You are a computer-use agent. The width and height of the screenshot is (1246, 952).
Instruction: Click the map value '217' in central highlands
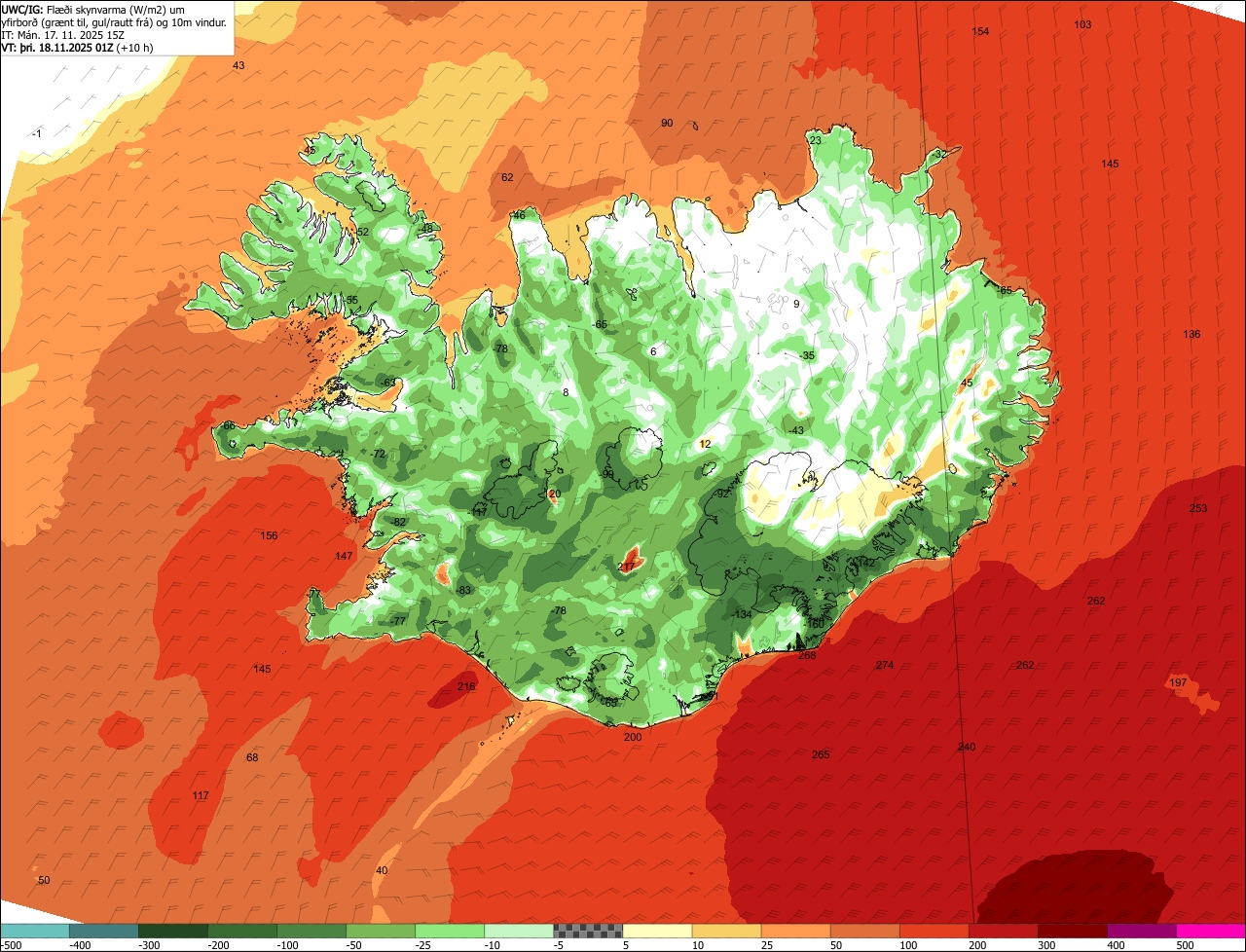coord(627,567)
